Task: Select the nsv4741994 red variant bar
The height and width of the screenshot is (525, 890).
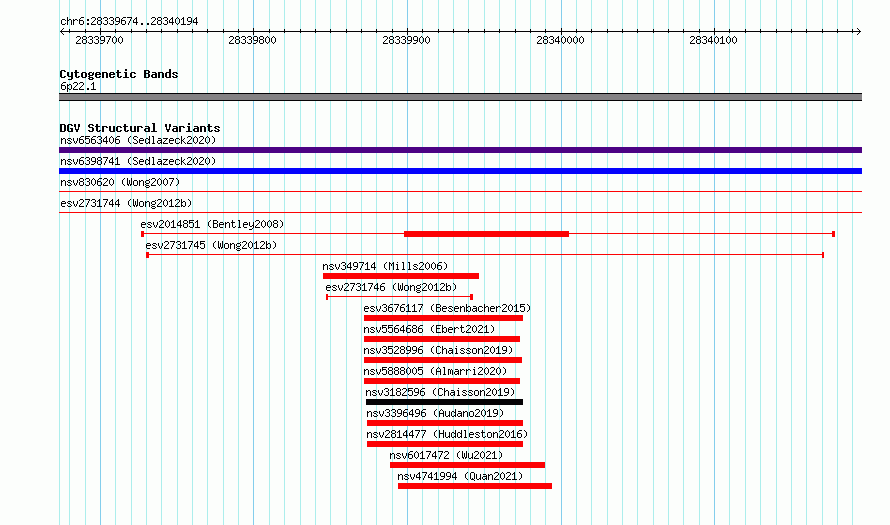Action: pyautogui.click(x=475, y=486)
